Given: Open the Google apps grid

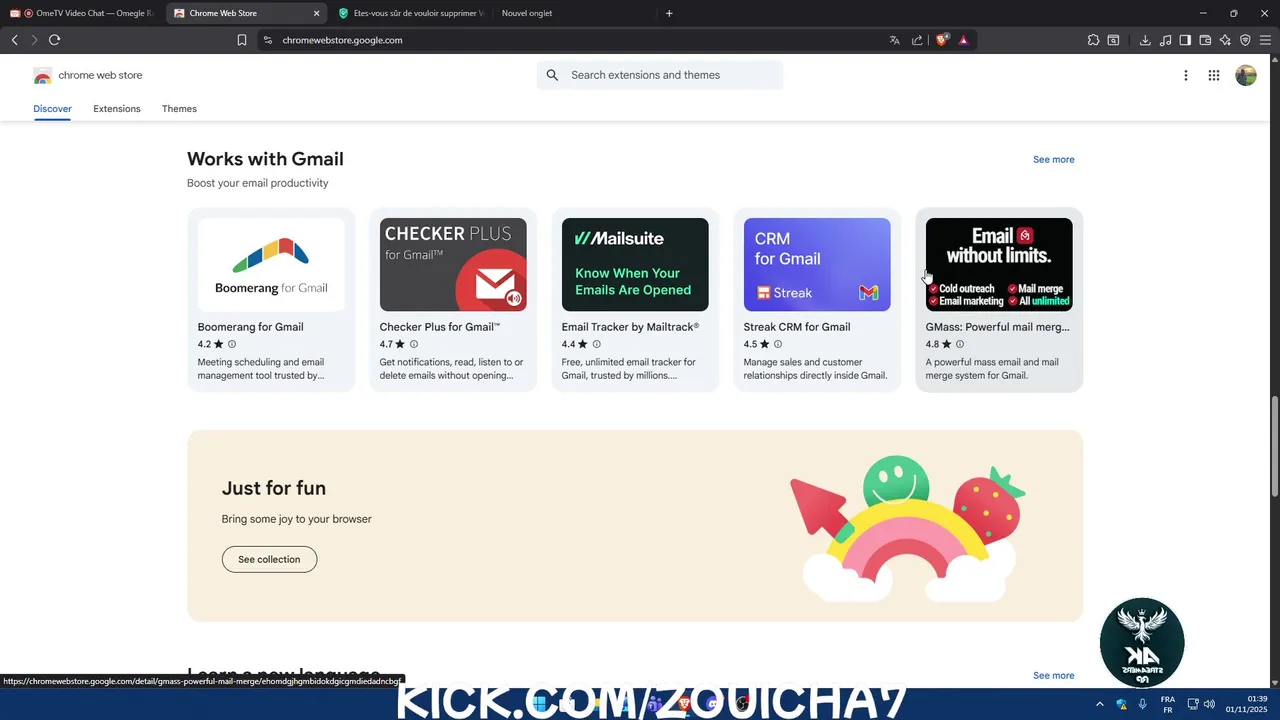Looking at the screenshot, I should (x=1213, y=75).
